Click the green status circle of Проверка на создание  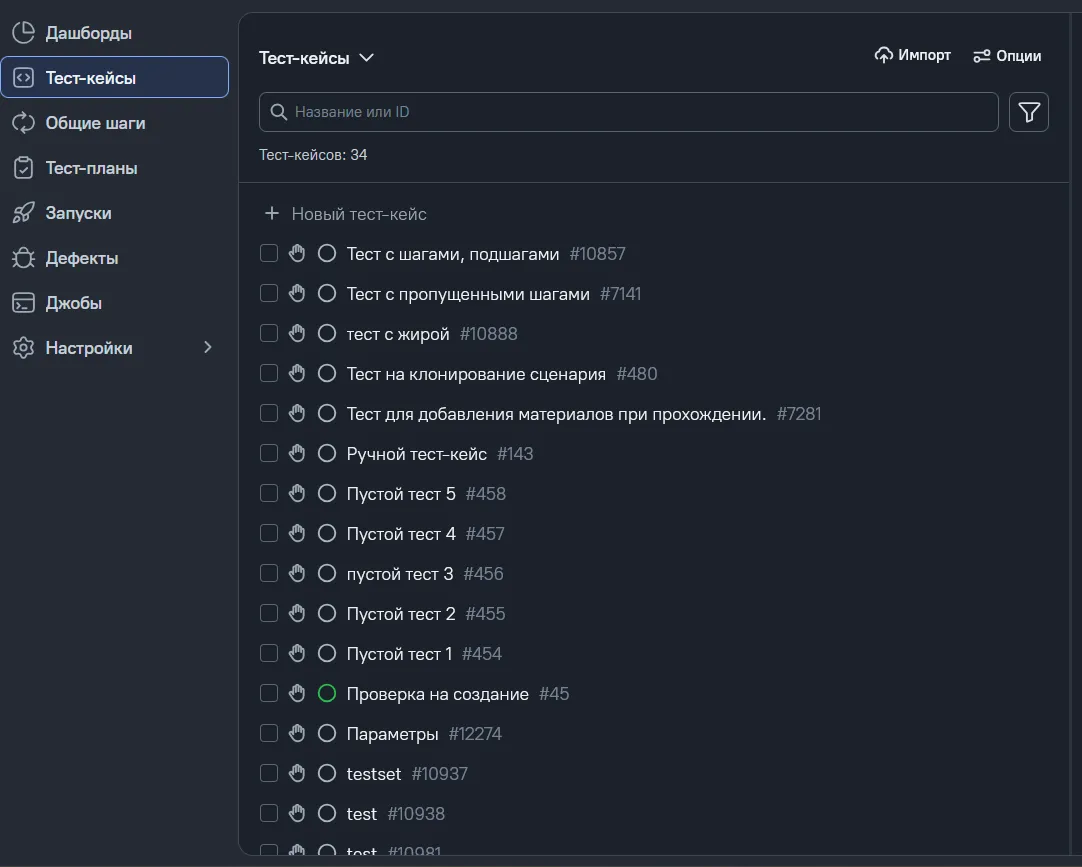tap(327, 693)
